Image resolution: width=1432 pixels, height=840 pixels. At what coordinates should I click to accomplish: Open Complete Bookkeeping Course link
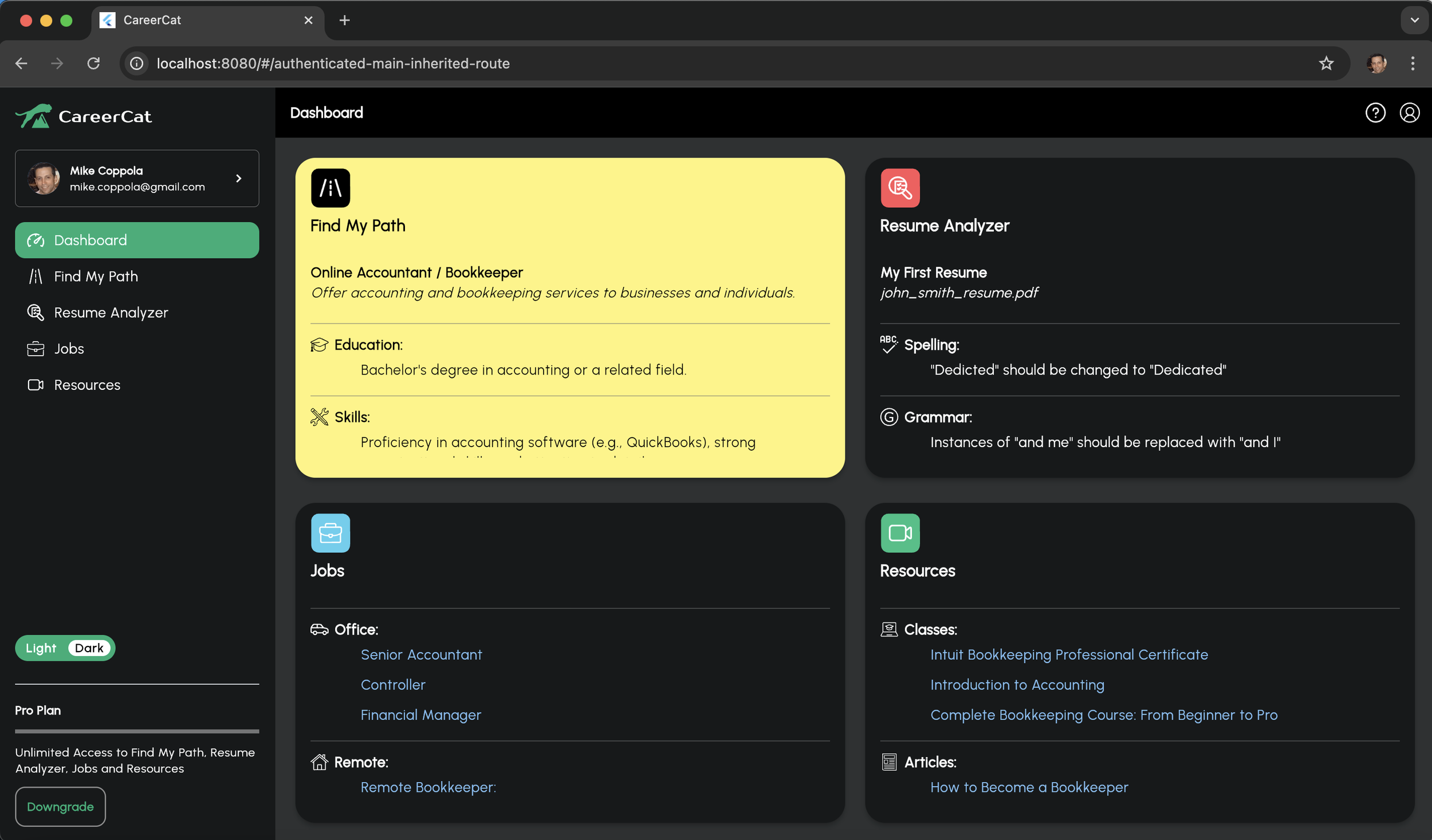[x=1104, y=715]
